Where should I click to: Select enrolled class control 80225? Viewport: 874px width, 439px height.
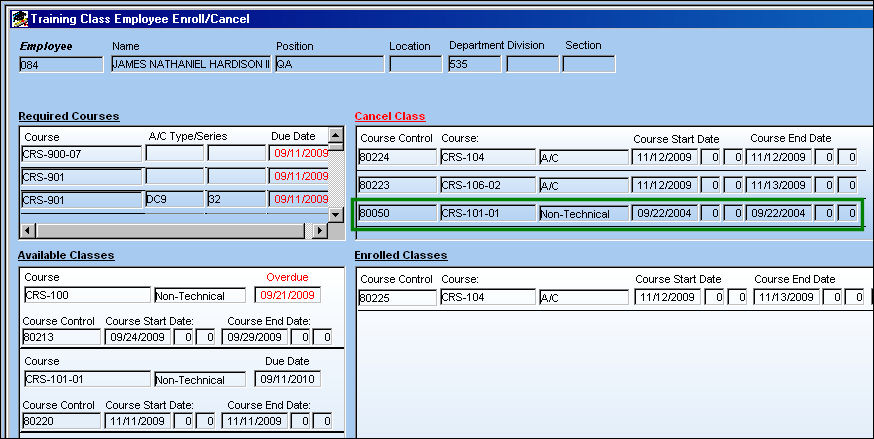[x=397, y=297]
